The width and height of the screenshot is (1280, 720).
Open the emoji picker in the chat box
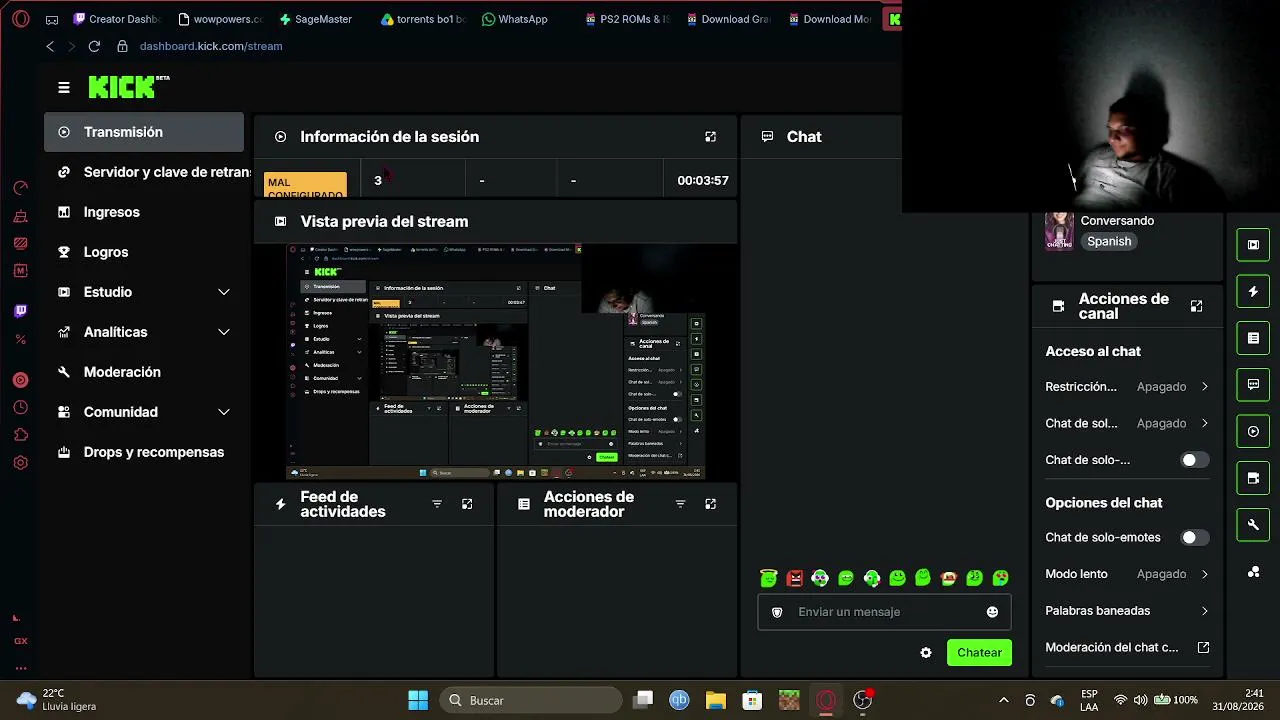(992, 612)
